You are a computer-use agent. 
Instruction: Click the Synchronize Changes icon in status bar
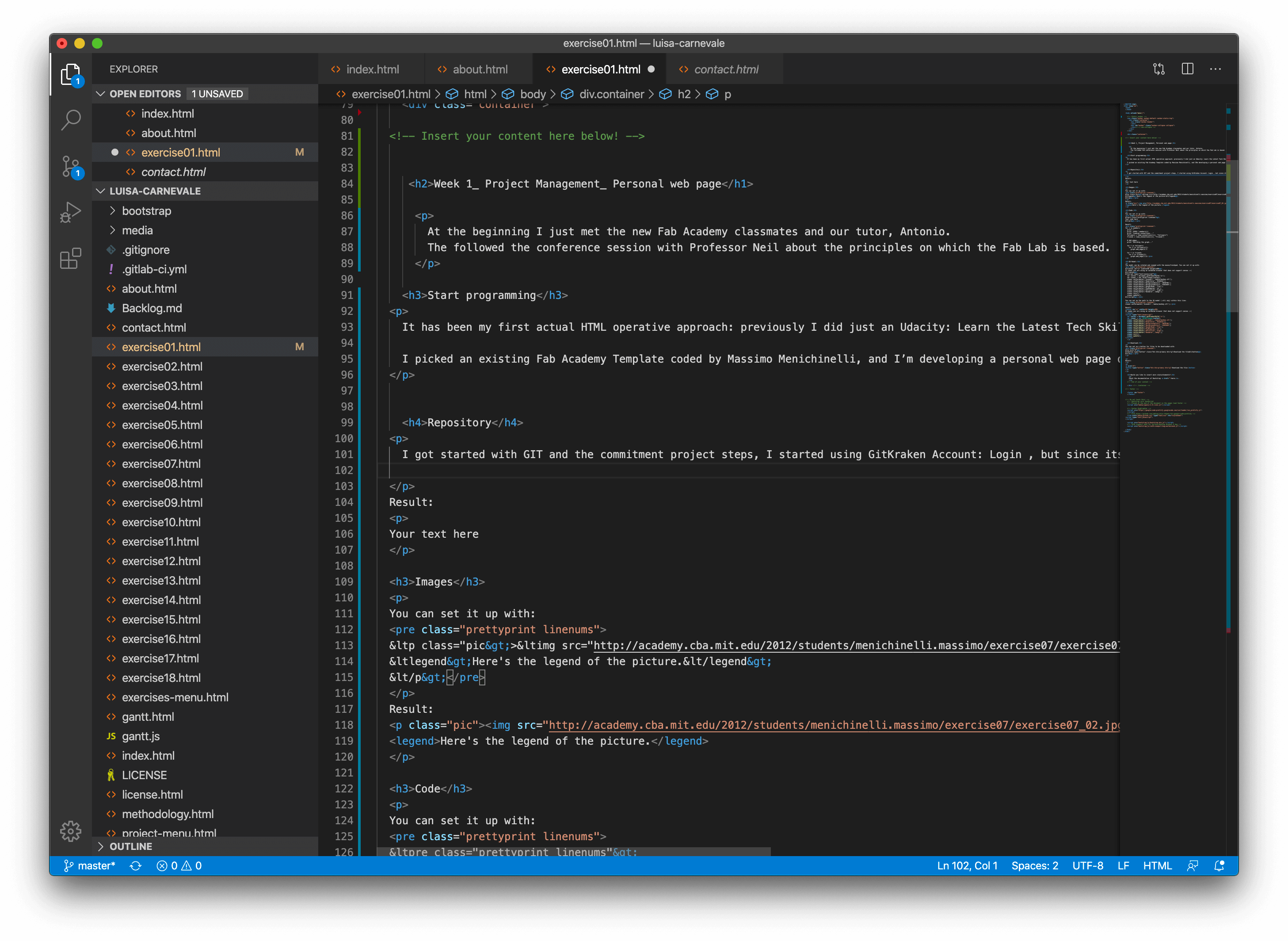click(135, 866)
